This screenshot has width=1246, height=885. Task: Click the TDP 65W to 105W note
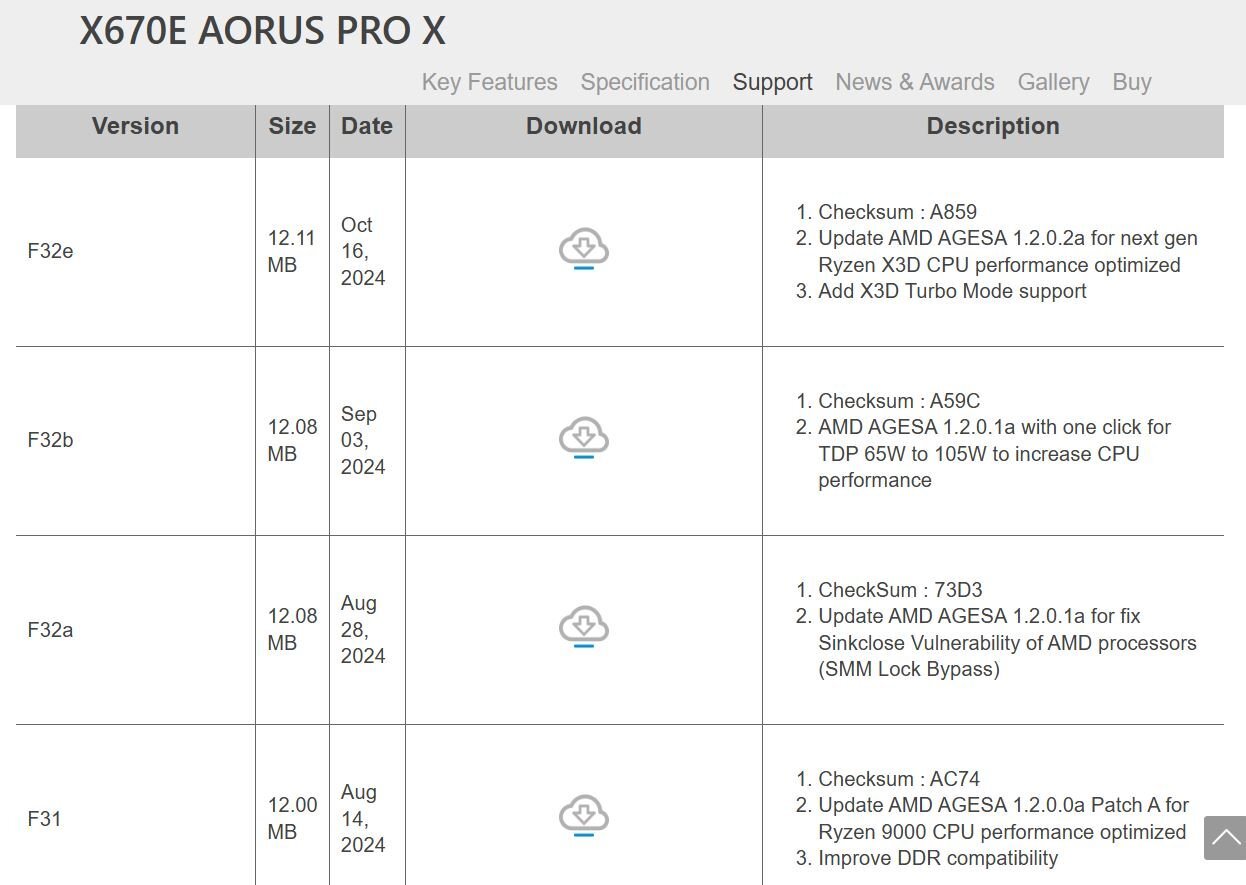coord(995,453)
